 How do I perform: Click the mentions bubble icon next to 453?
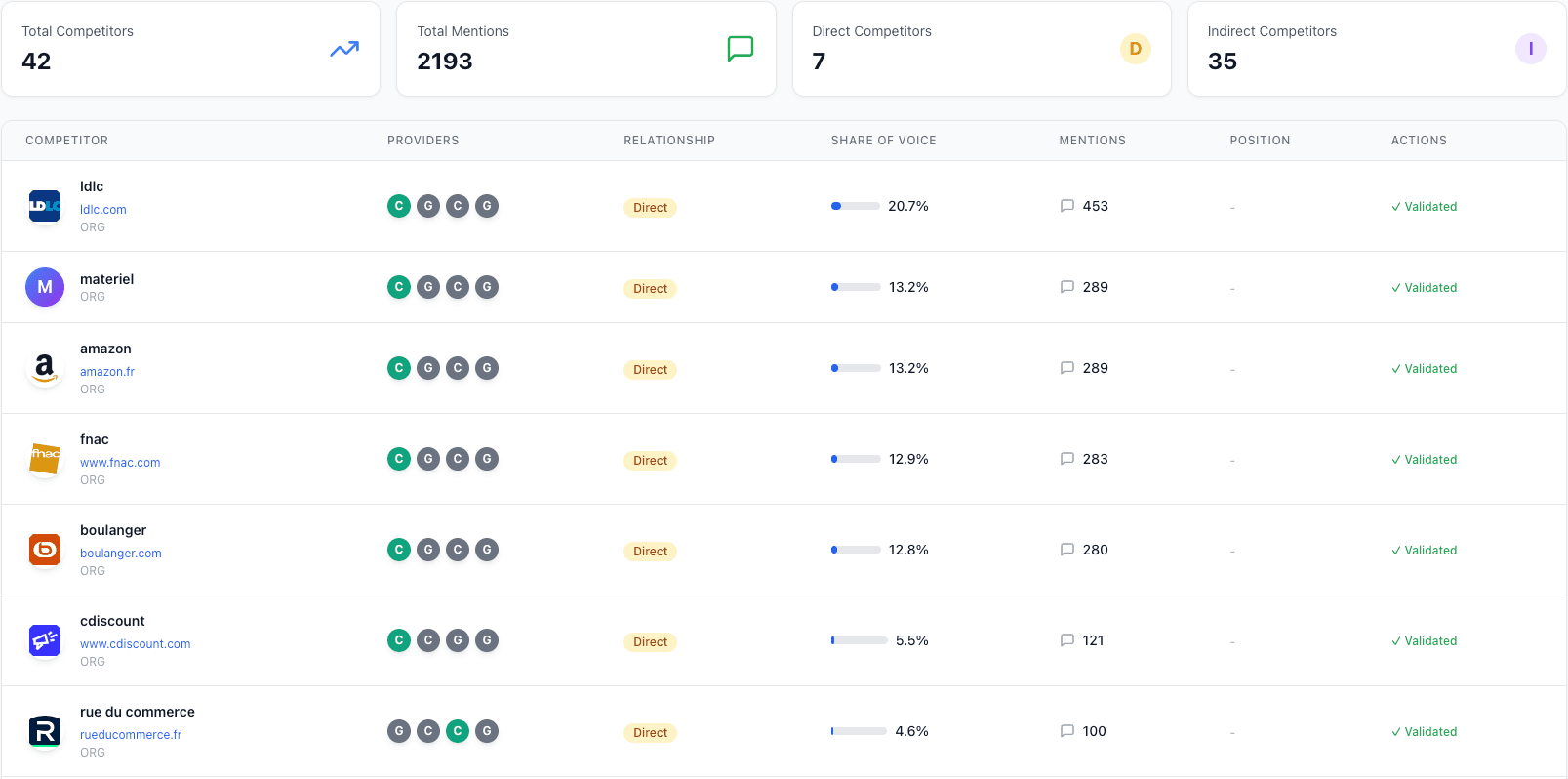click(1067, 206)
